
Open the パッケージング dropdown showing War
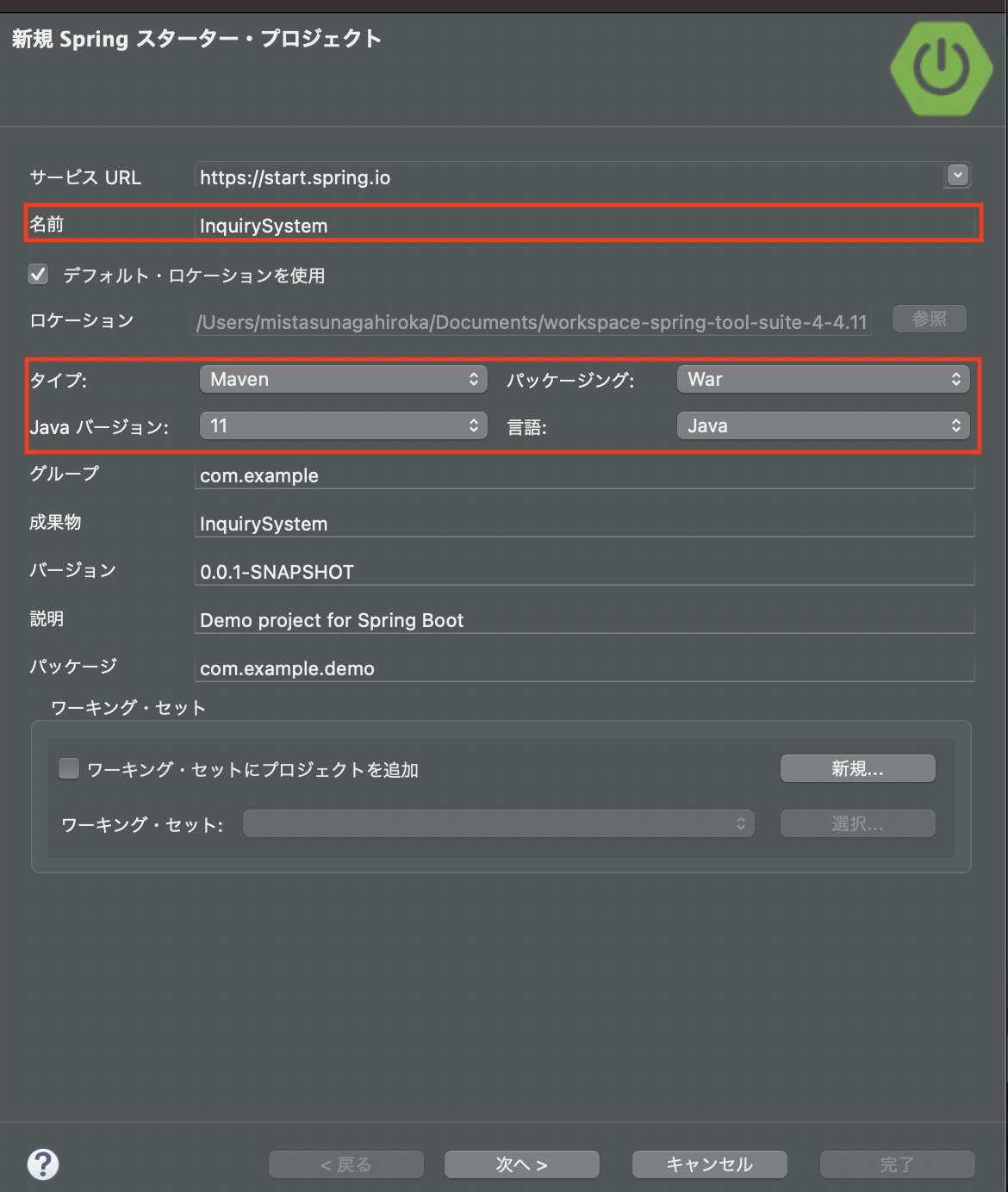[x=823, y=379]
